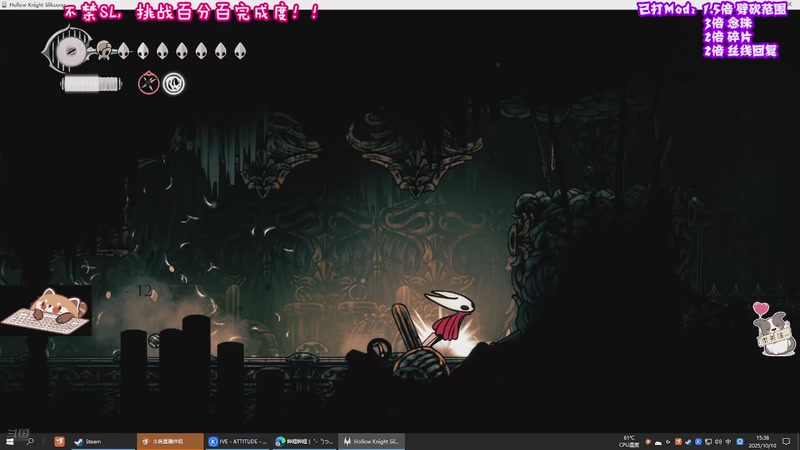The height and width of the screenshot is (450, 800).
Task: Open the volume speaker tray icon
Action: pyautogui.click(x=718, y=442)
